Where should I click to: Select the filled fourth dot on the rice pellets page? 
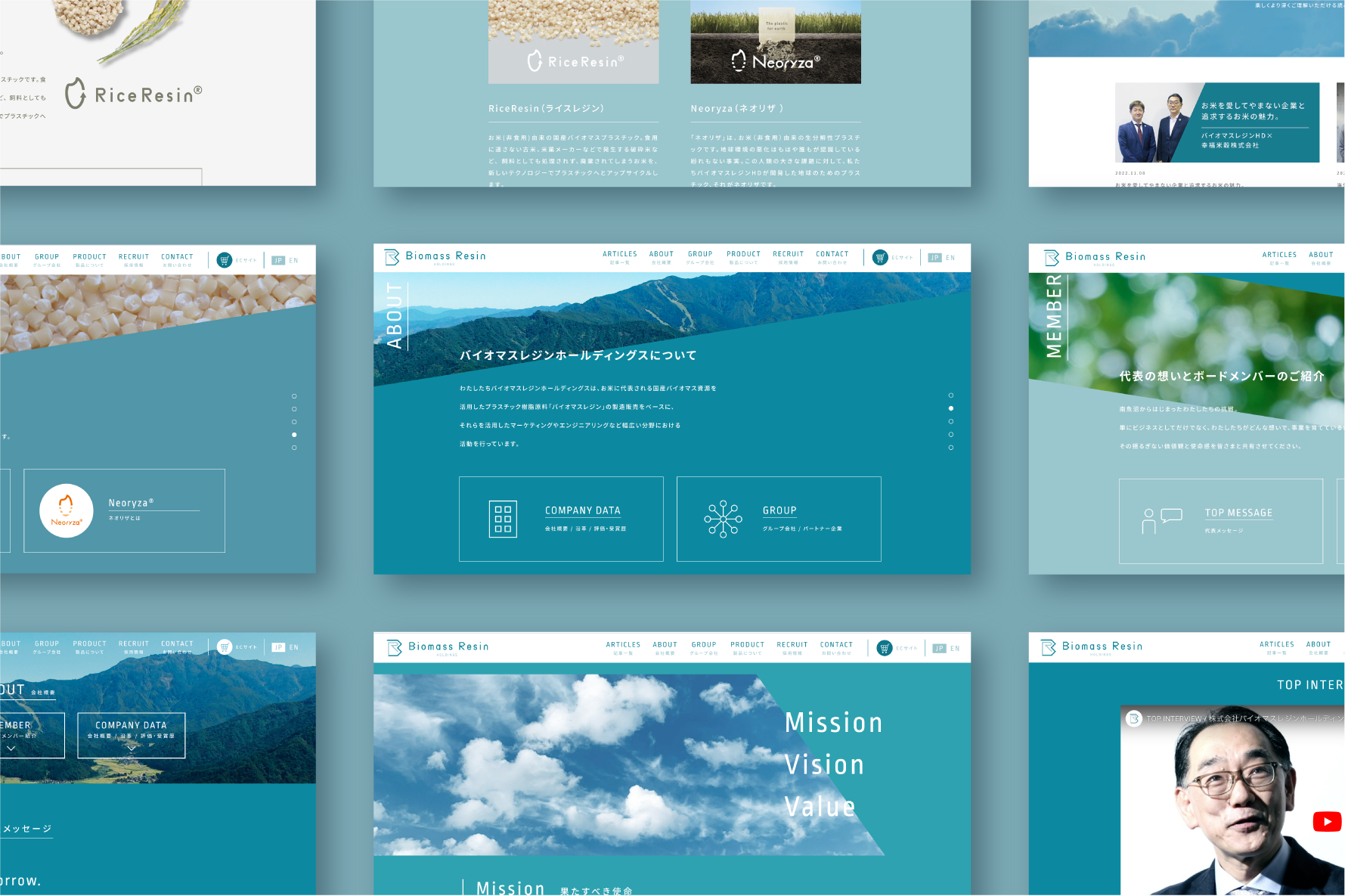(x=294, y=435)
